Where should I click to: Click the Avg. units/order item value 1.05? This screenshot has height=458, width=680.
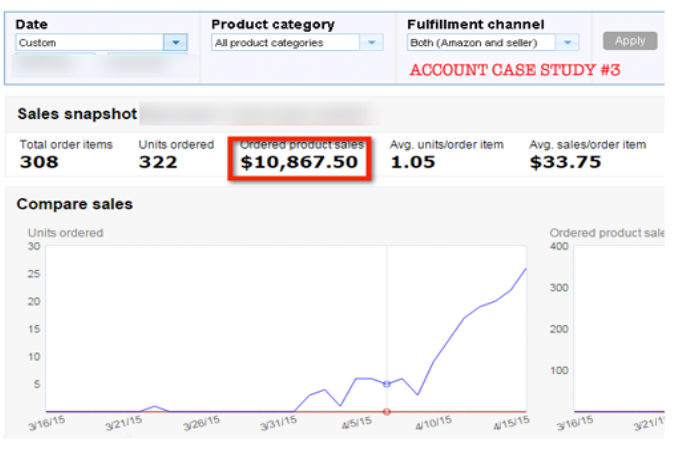click(x=413, y=162)
